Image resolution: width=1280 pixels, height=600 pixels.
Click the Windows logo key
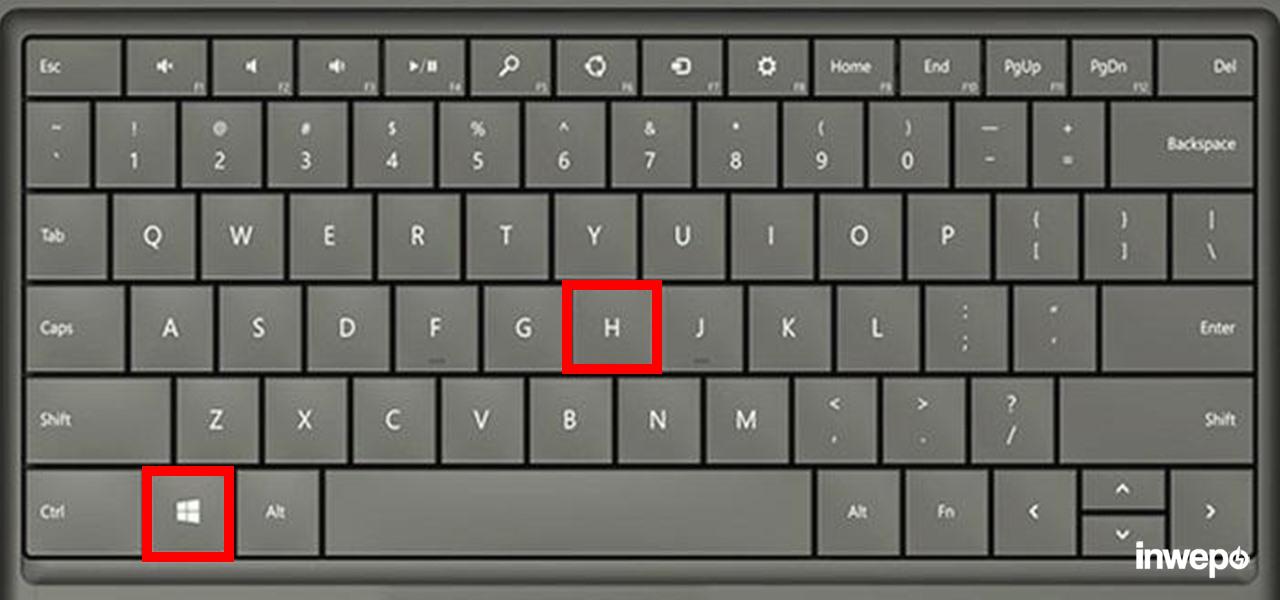point(188,513)
